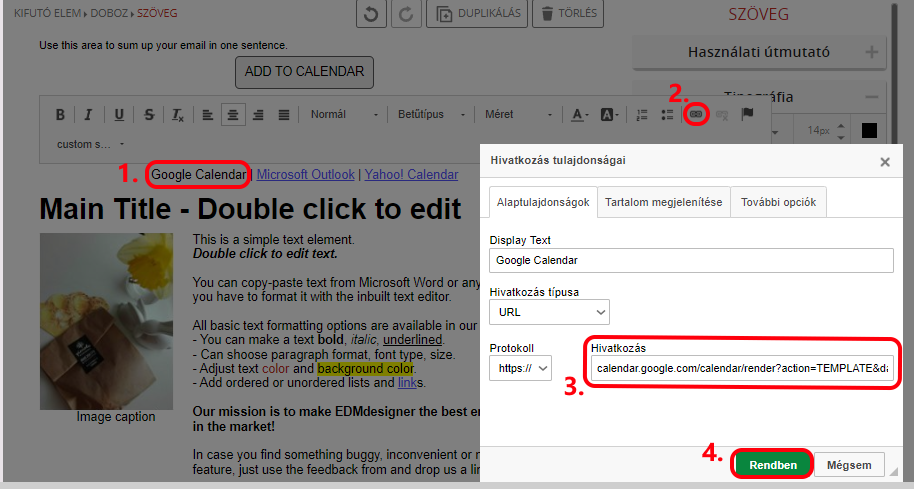Click the Display Text input field

click(x=691, y=261)
